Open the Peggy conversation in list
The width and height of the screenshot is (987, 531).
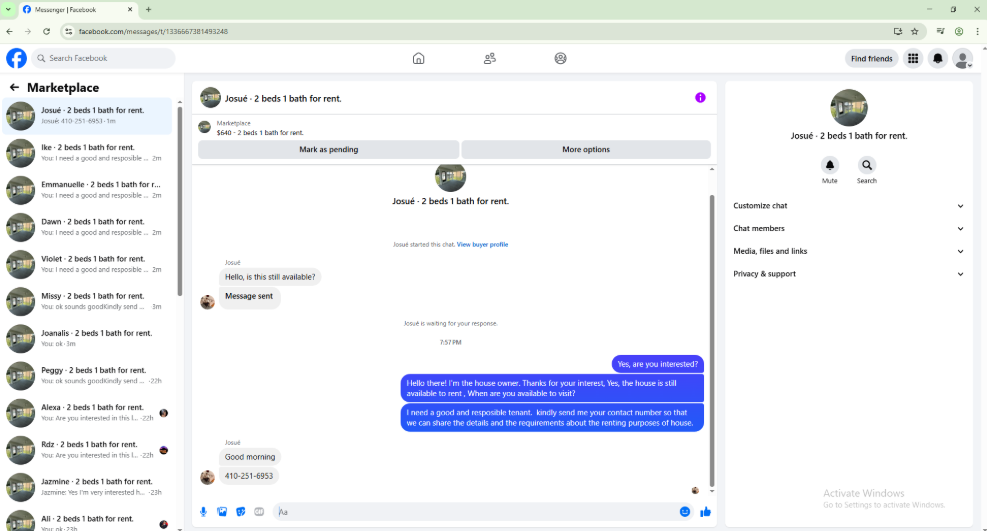(x=87, y=376)
